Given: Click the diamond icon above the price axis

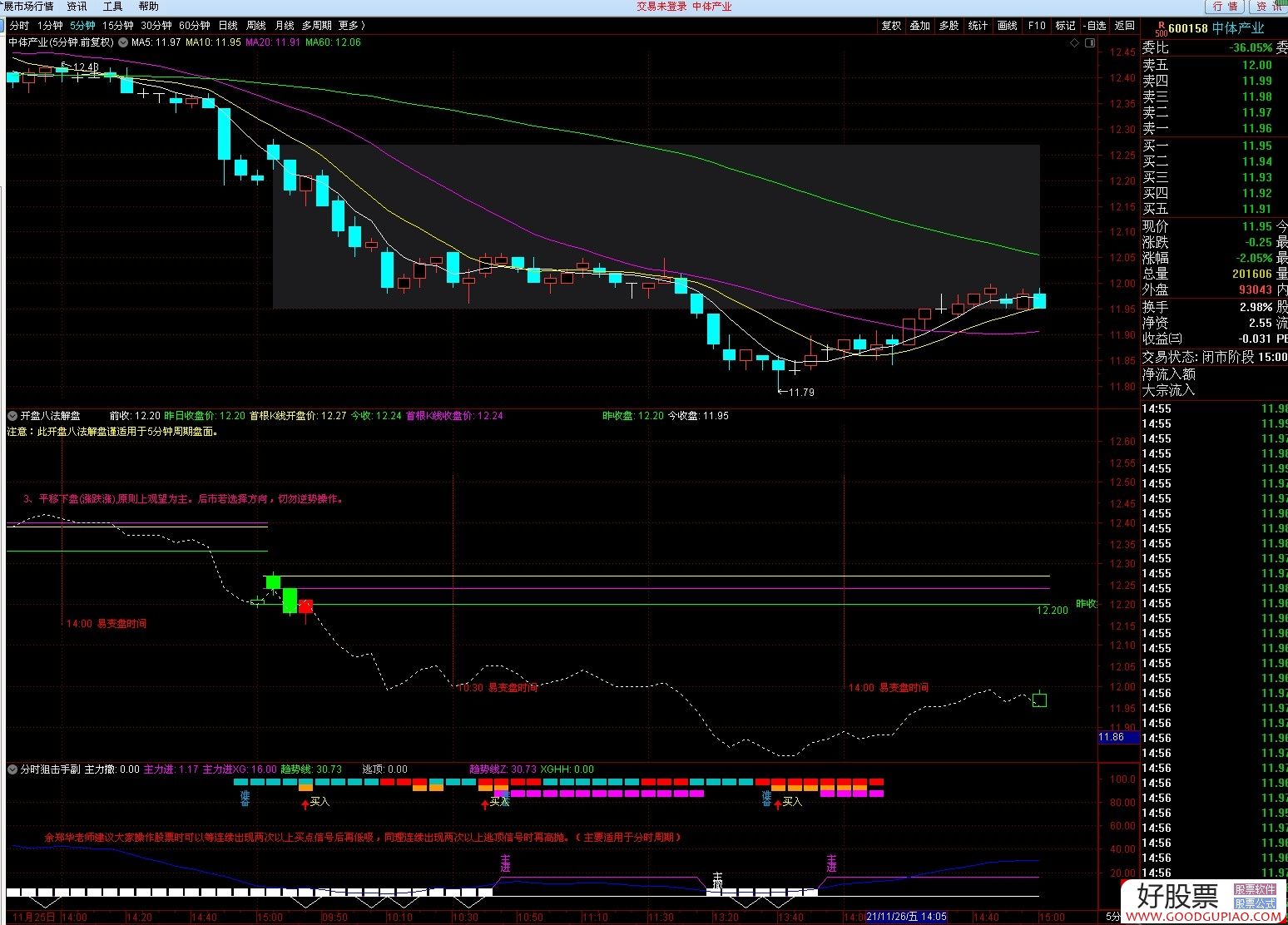Looking at the screenshot, I should [x=1074, y=42].
